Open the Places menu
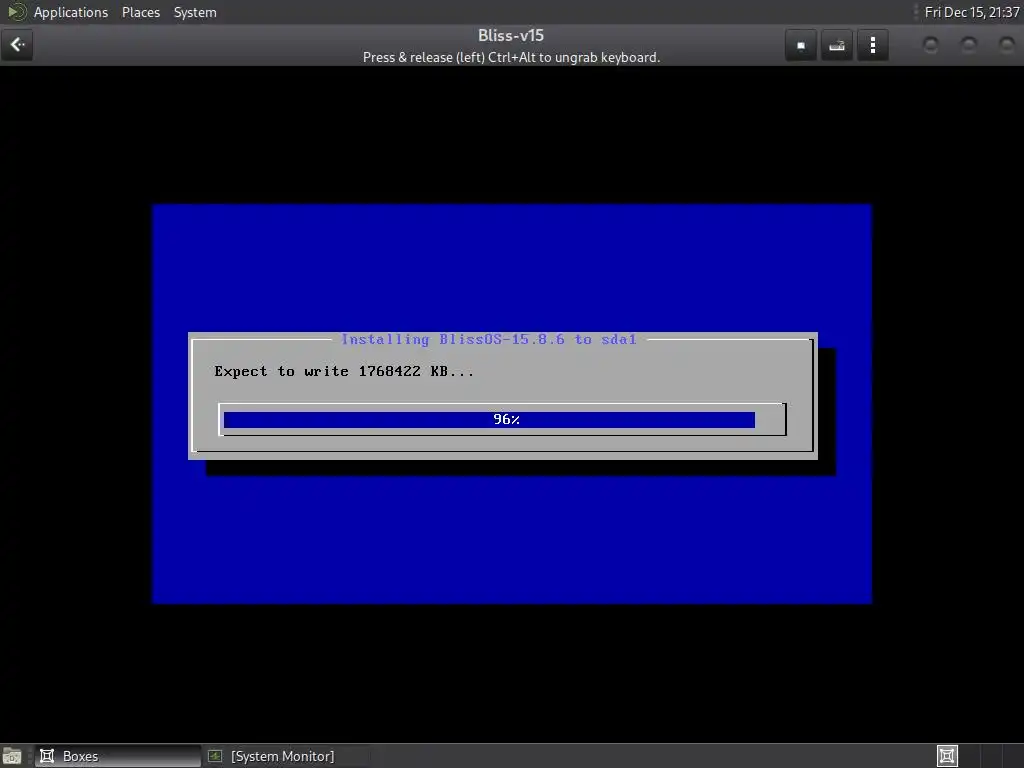Viewport: 1024px width, 768px height. [x=140, y=12]
